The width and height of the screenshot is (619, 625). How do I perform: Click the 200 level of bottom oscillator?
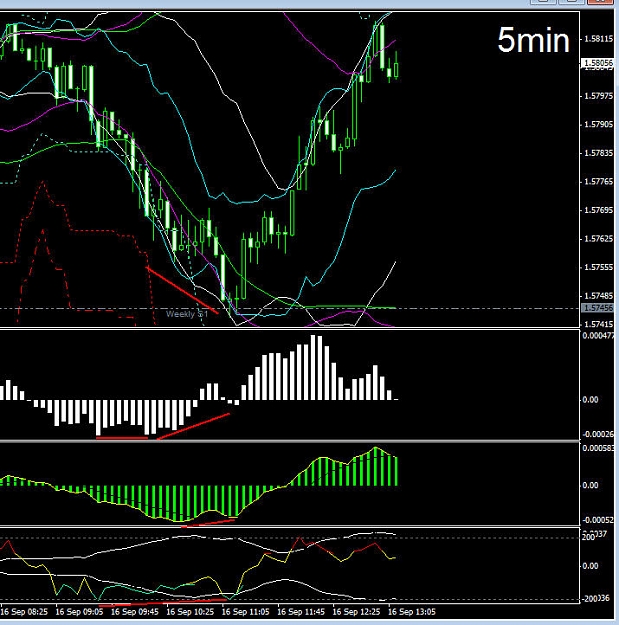tap(589, 537)
